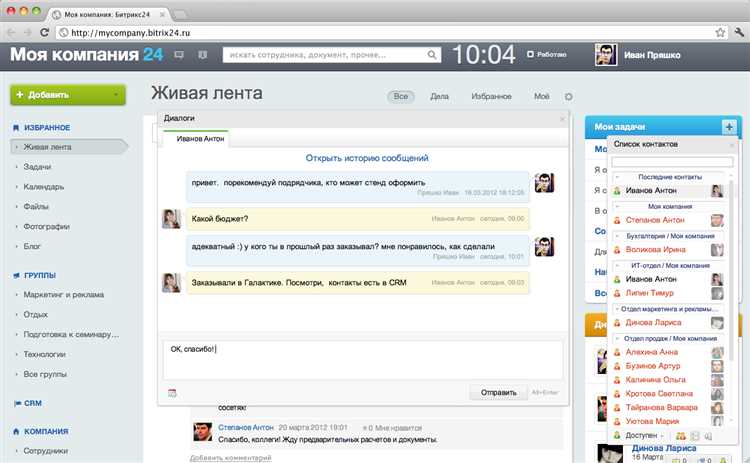The height and width of the screenshot is (463, 750).
Task: Toggle the Работаю working-day status
Action: click(x=547, y=55)
